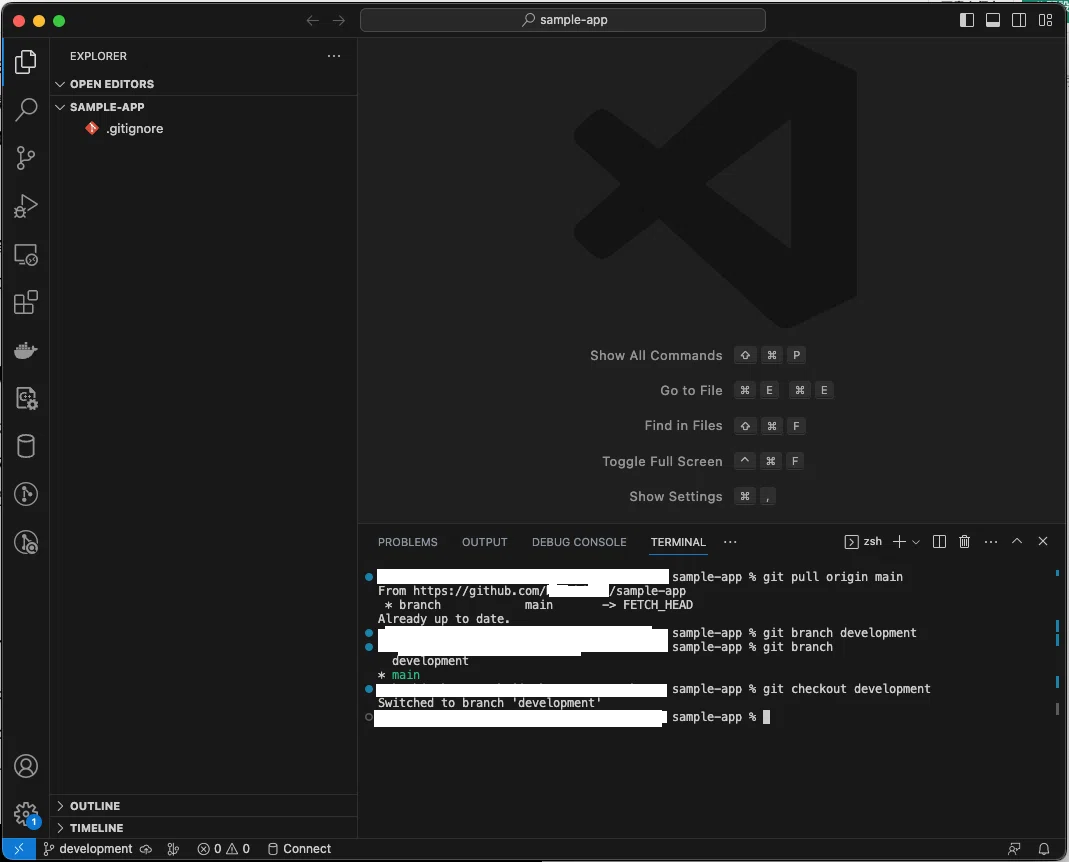Switch to the Problems tab
Image resolution: width=1069 pixels, height=862 pixels.
[x=408, y=542]
